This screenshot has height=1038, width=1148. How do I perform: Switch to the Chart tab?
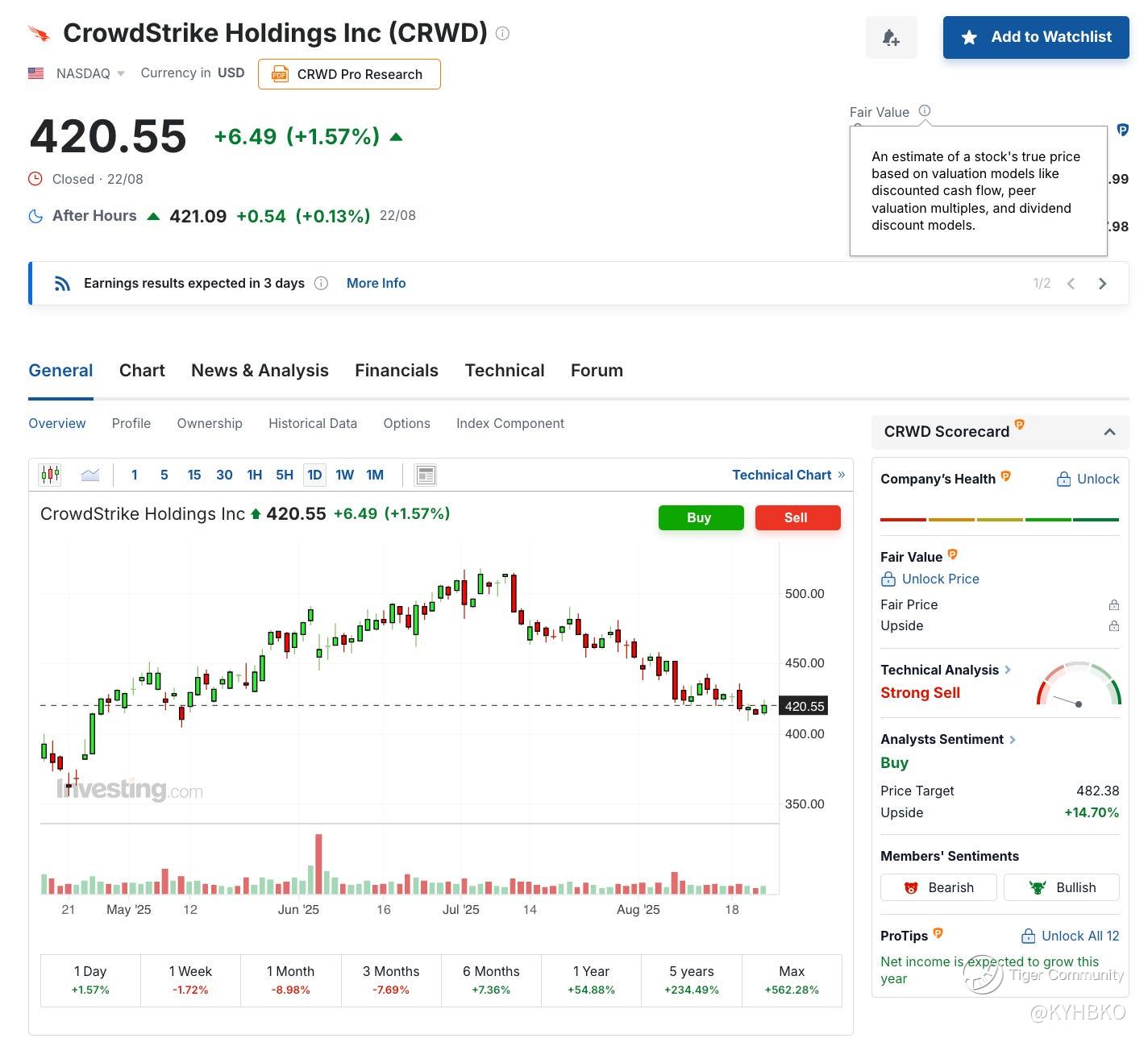(142, 371)
